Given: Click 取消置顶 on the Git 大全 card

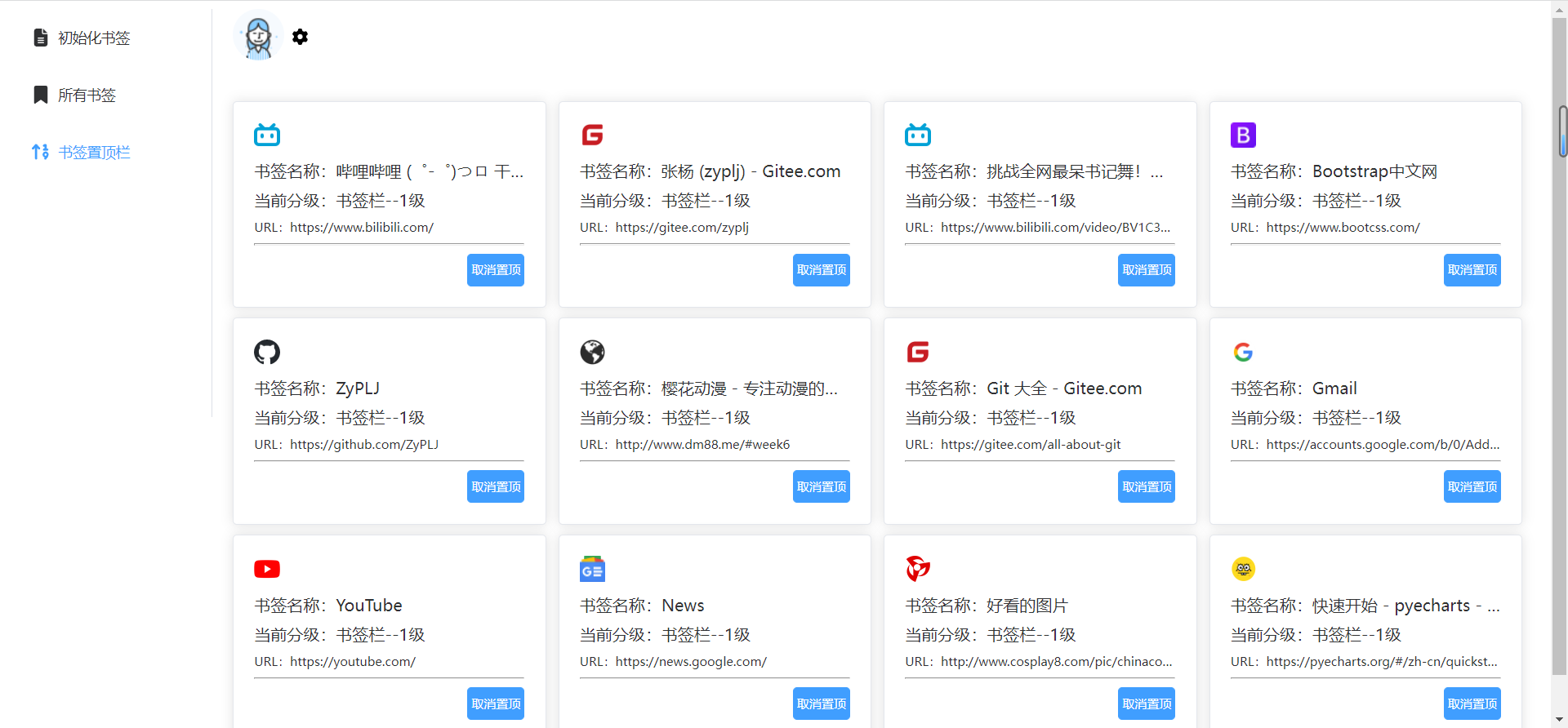Looking at the screenshot, I should click(1147, 487).
